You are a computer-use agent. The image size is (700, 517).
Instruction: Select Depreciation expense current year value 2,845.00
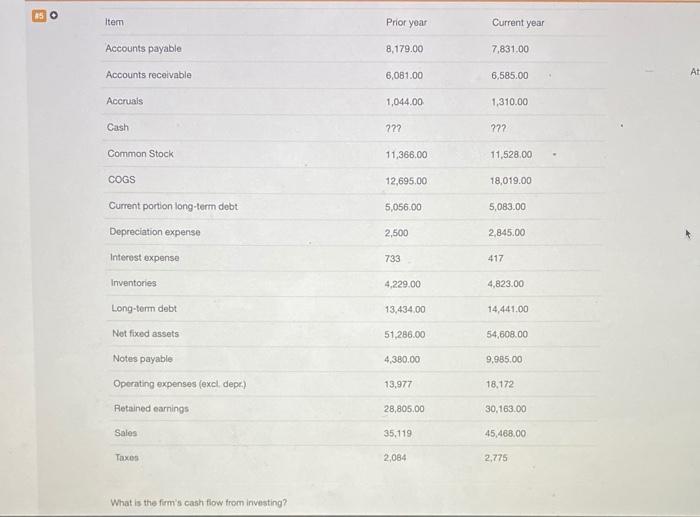point(507,233)
